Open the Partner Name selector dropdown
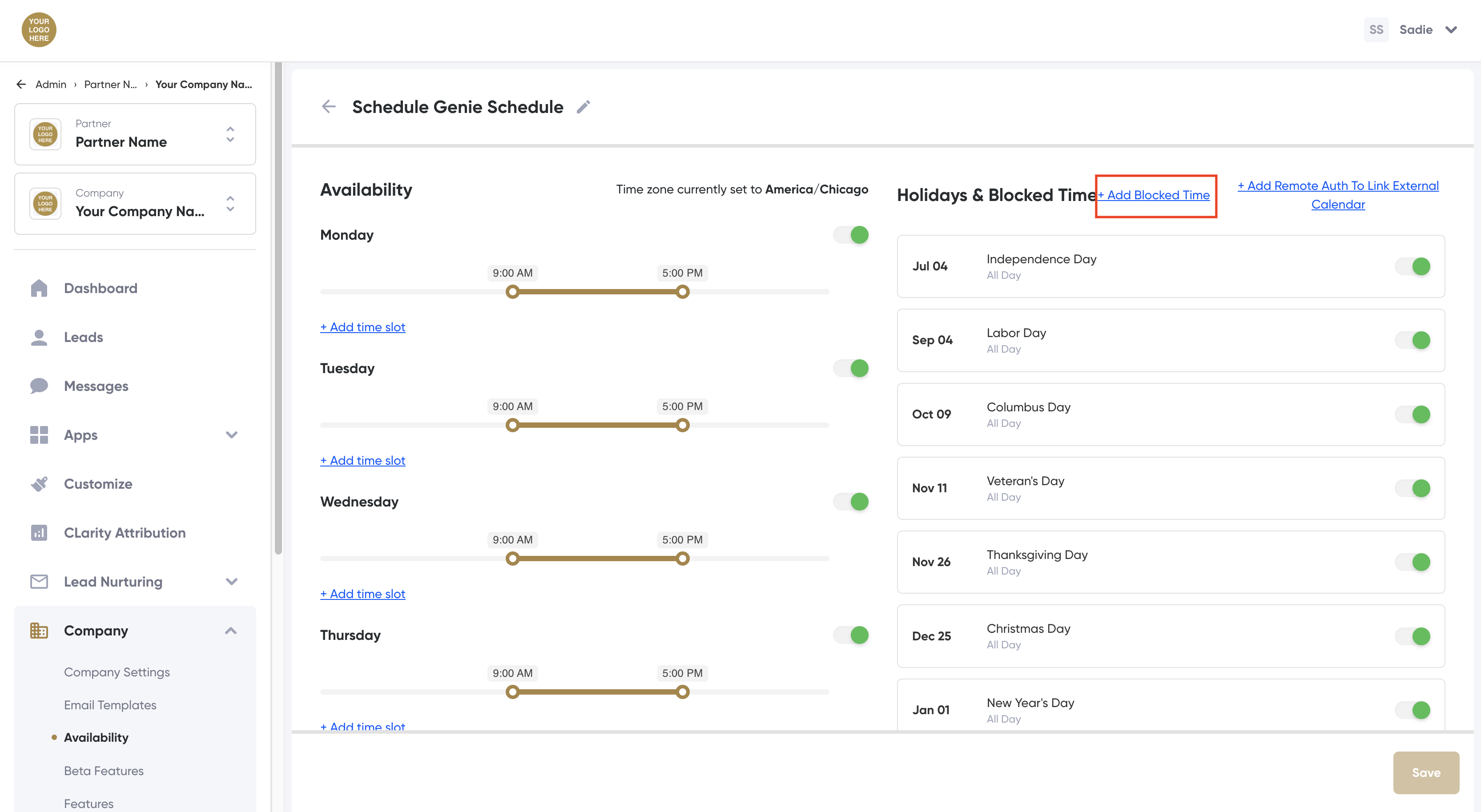The width and height of the screenshot is (1481, 812). click(x=230, y=134)
